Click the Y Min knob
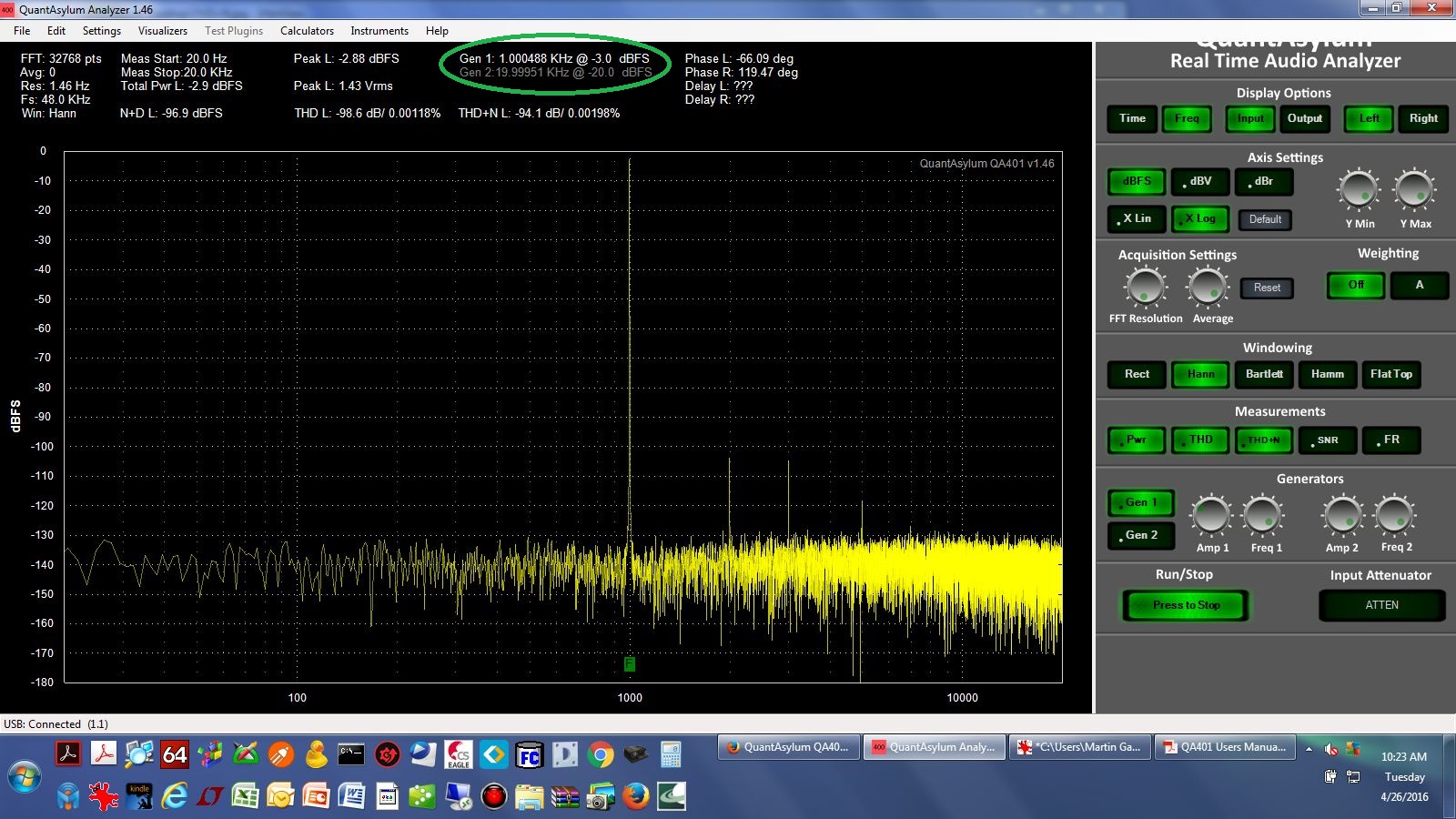Screen dimensions: 1456x819 click(1359, 189)
